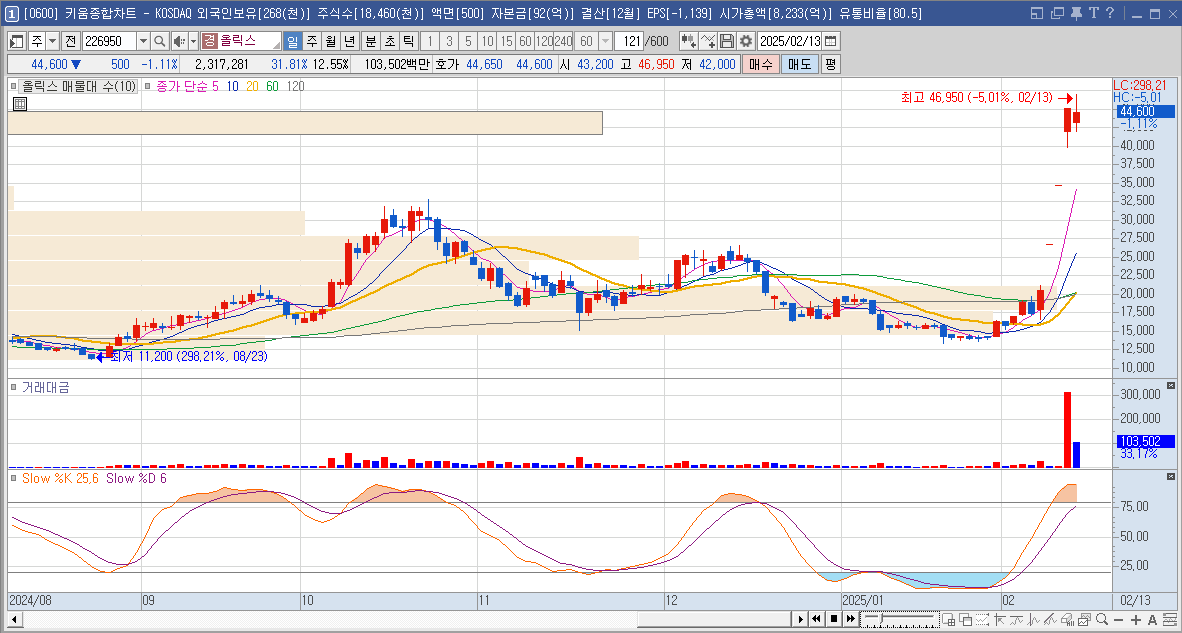Open the 60 interval dropdown arrow
Screen dimensions: 1182x633
(605, 41)
